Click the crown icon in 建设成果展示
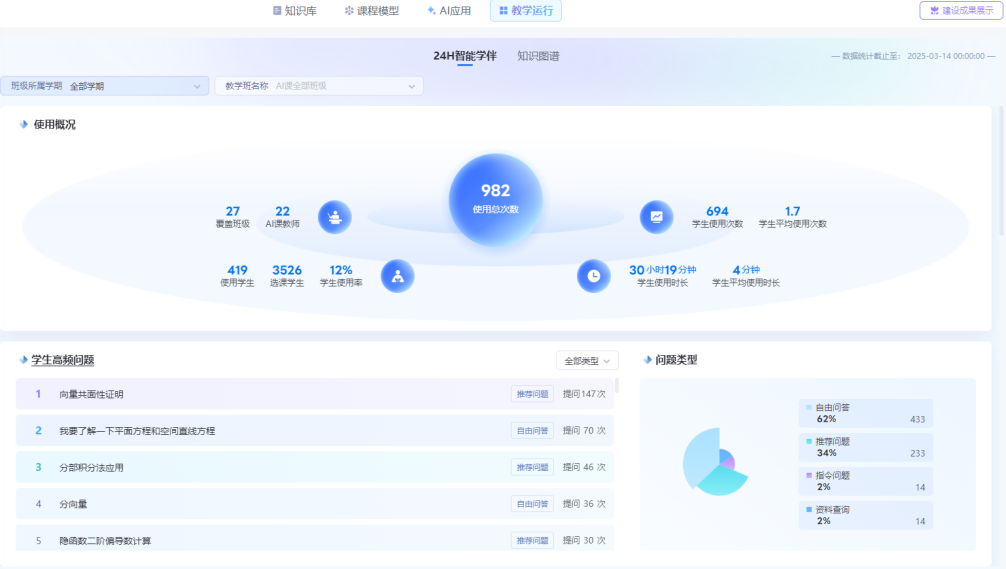Screen dimensions: 1006x569 coord(934,10)
